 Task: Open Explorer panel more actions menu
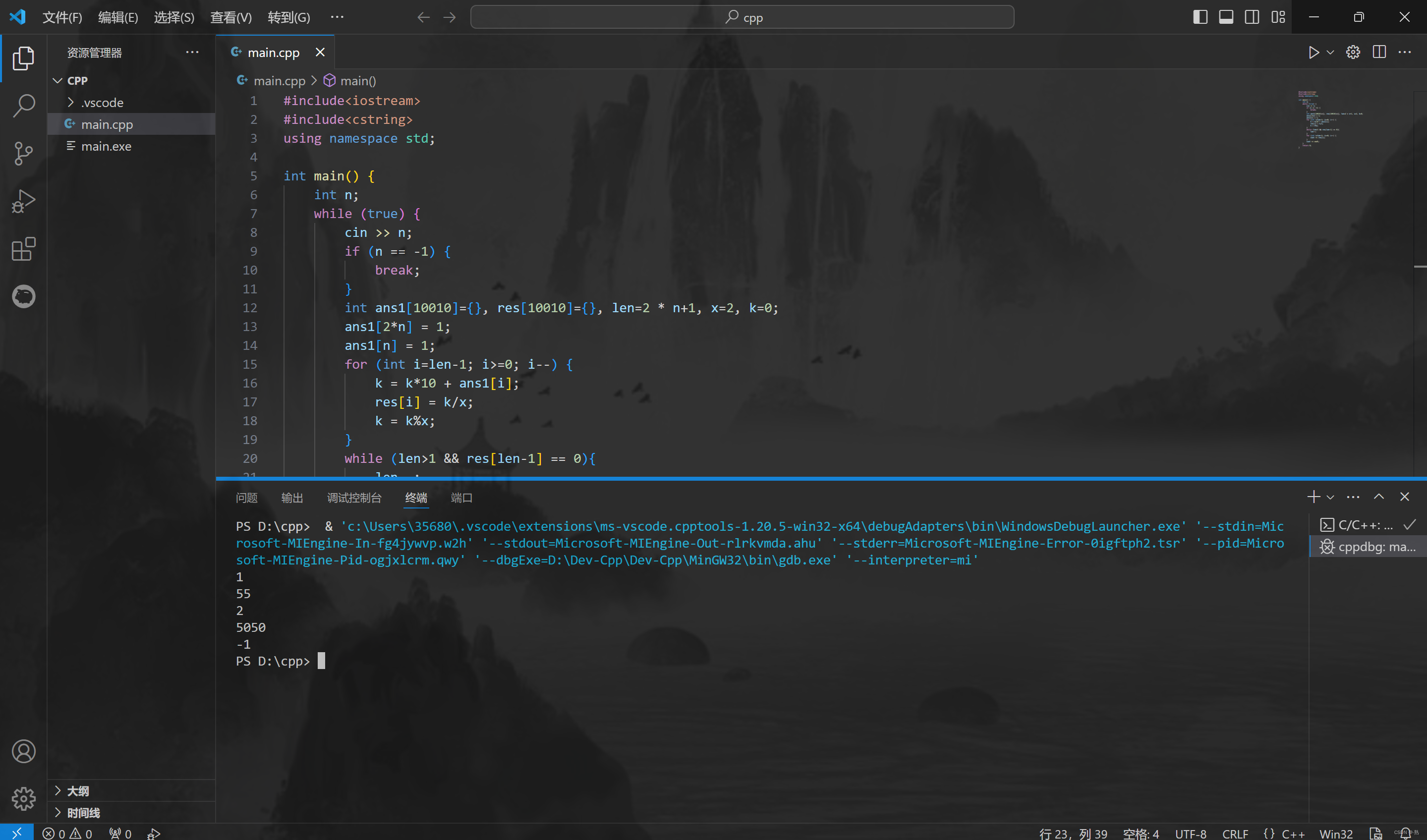click(x=192, y=52)
